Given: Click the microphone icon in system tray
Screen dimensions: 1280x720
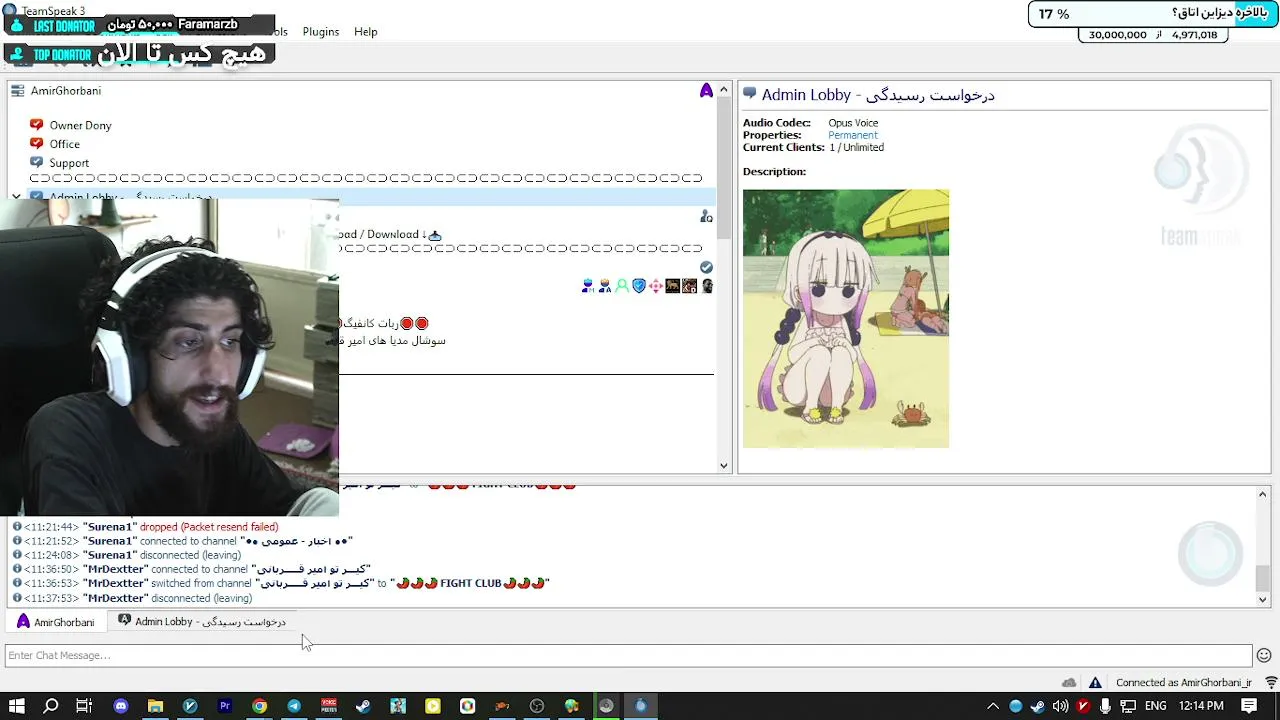Looking at the screenshot, I should coord(1105,706).
